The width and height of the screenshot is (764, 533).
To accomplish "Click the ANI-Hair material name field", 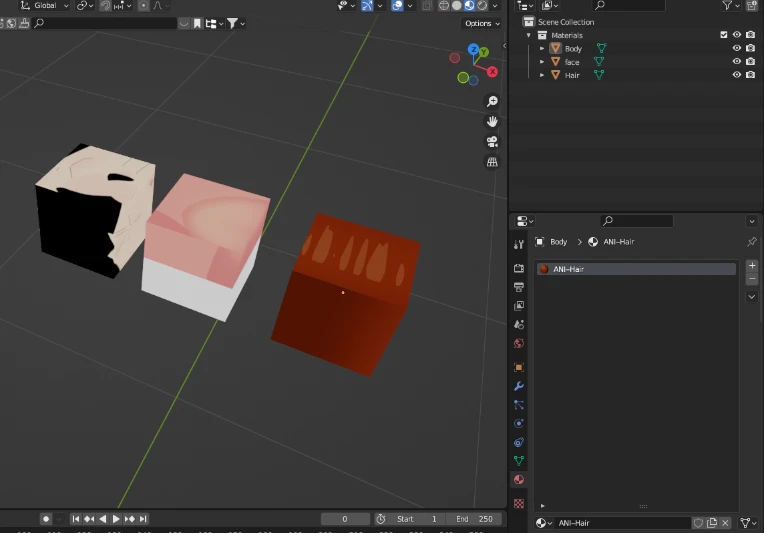I will coord(623,523).
